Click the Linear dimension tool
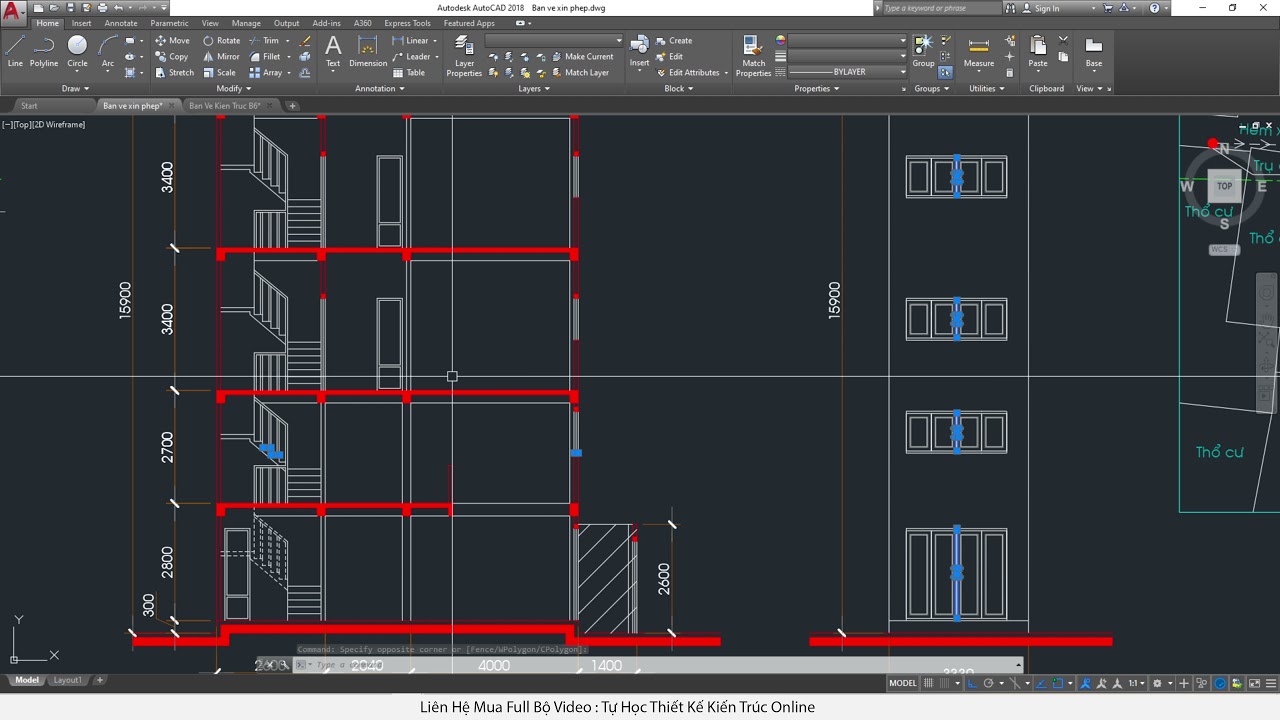 tap(410, 41)
